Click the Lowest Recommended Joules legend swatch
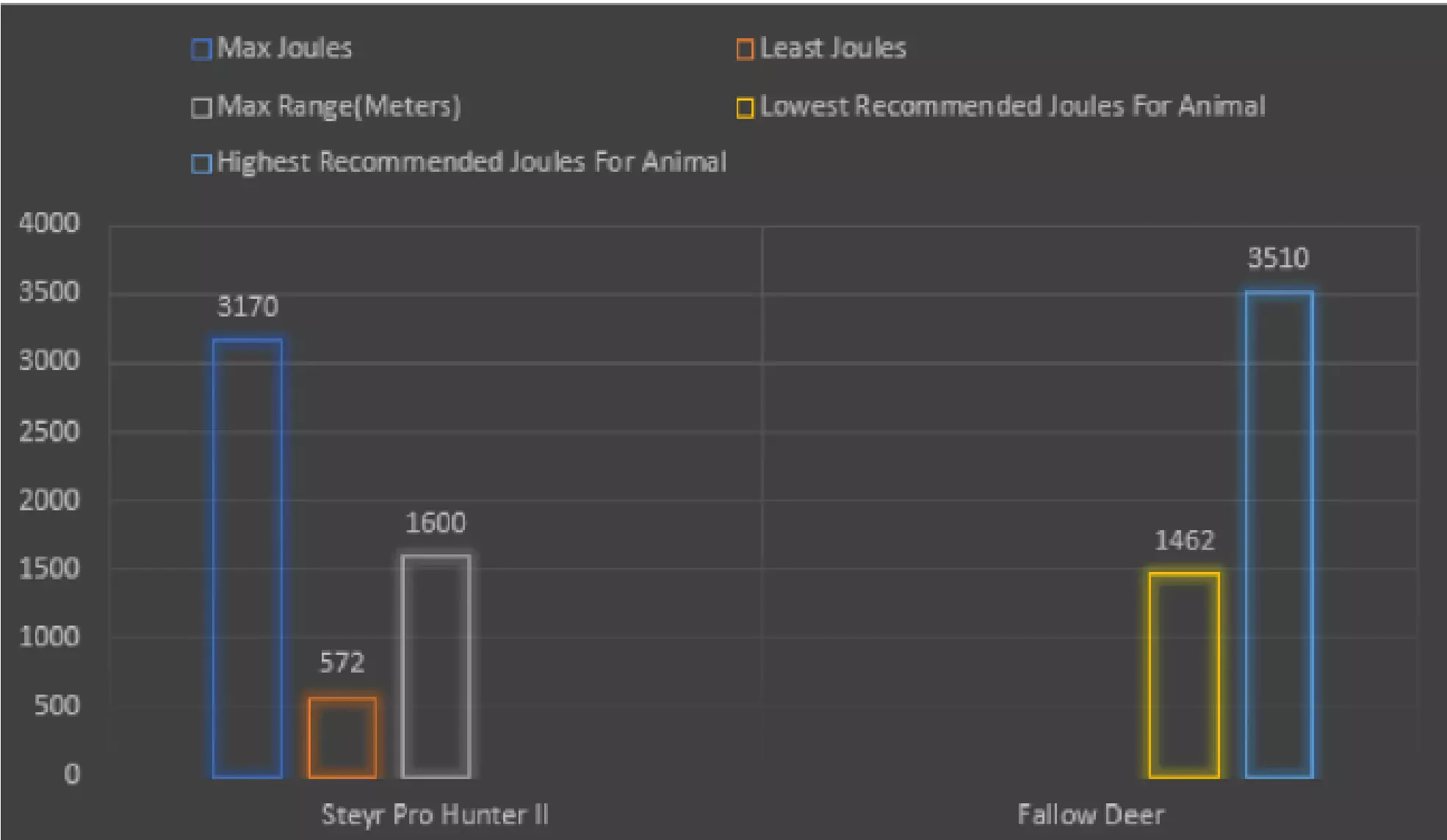 coord(745,108)
